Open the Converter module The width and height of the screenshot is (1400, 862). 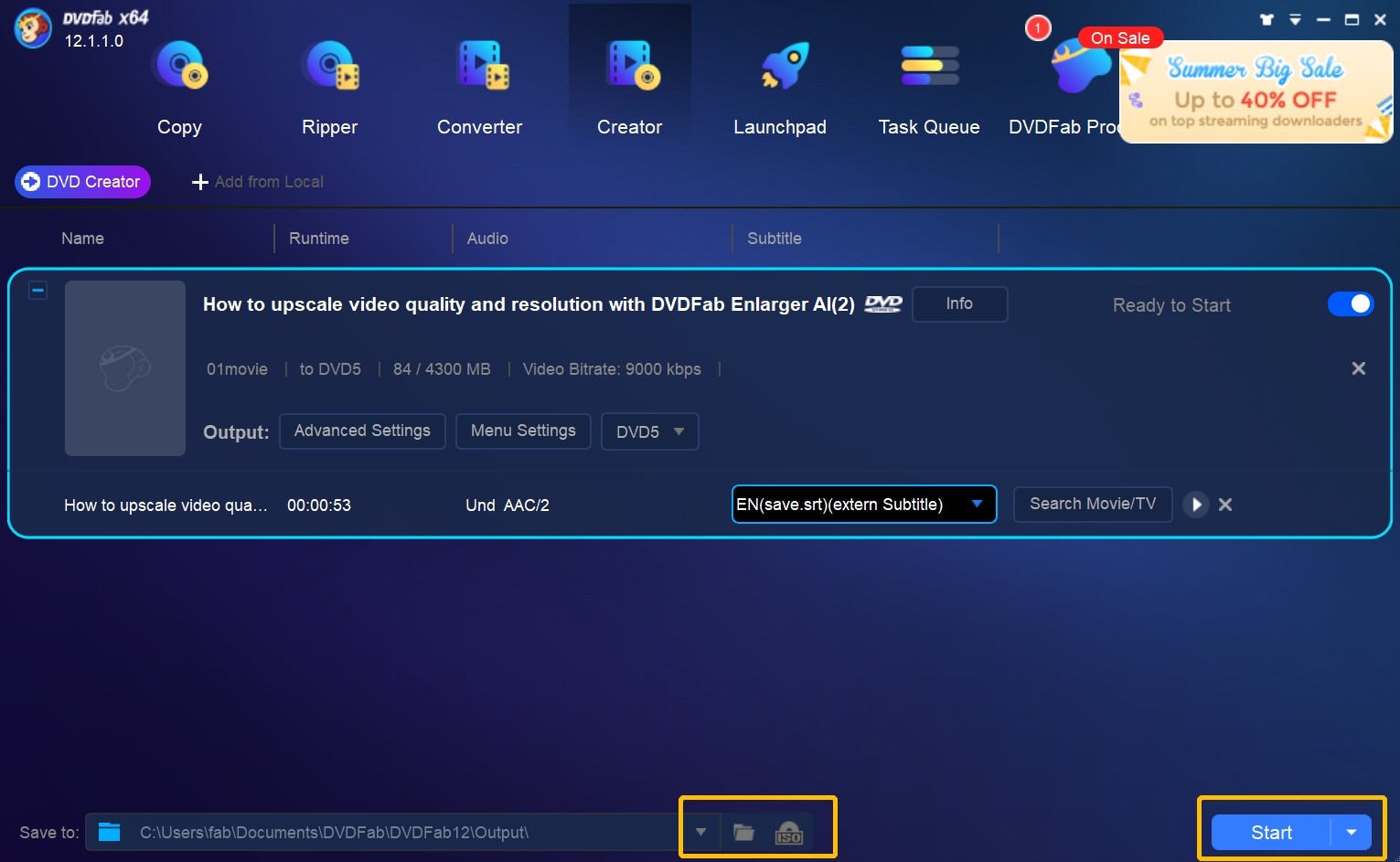(479, 87)
